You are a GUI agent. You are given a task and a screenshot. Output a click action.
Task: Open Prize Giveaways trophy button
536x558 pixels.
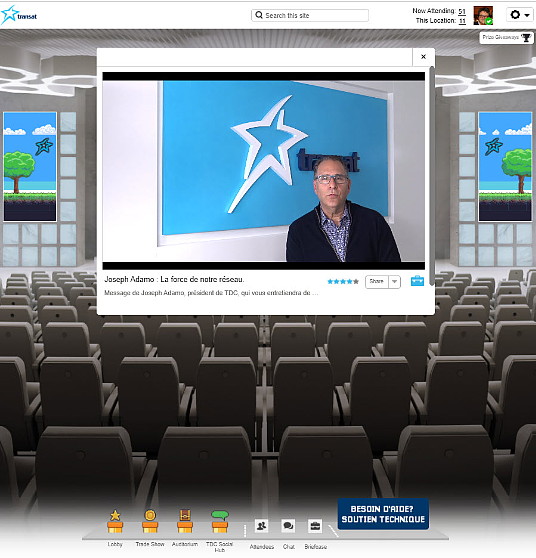click(506, 37)
